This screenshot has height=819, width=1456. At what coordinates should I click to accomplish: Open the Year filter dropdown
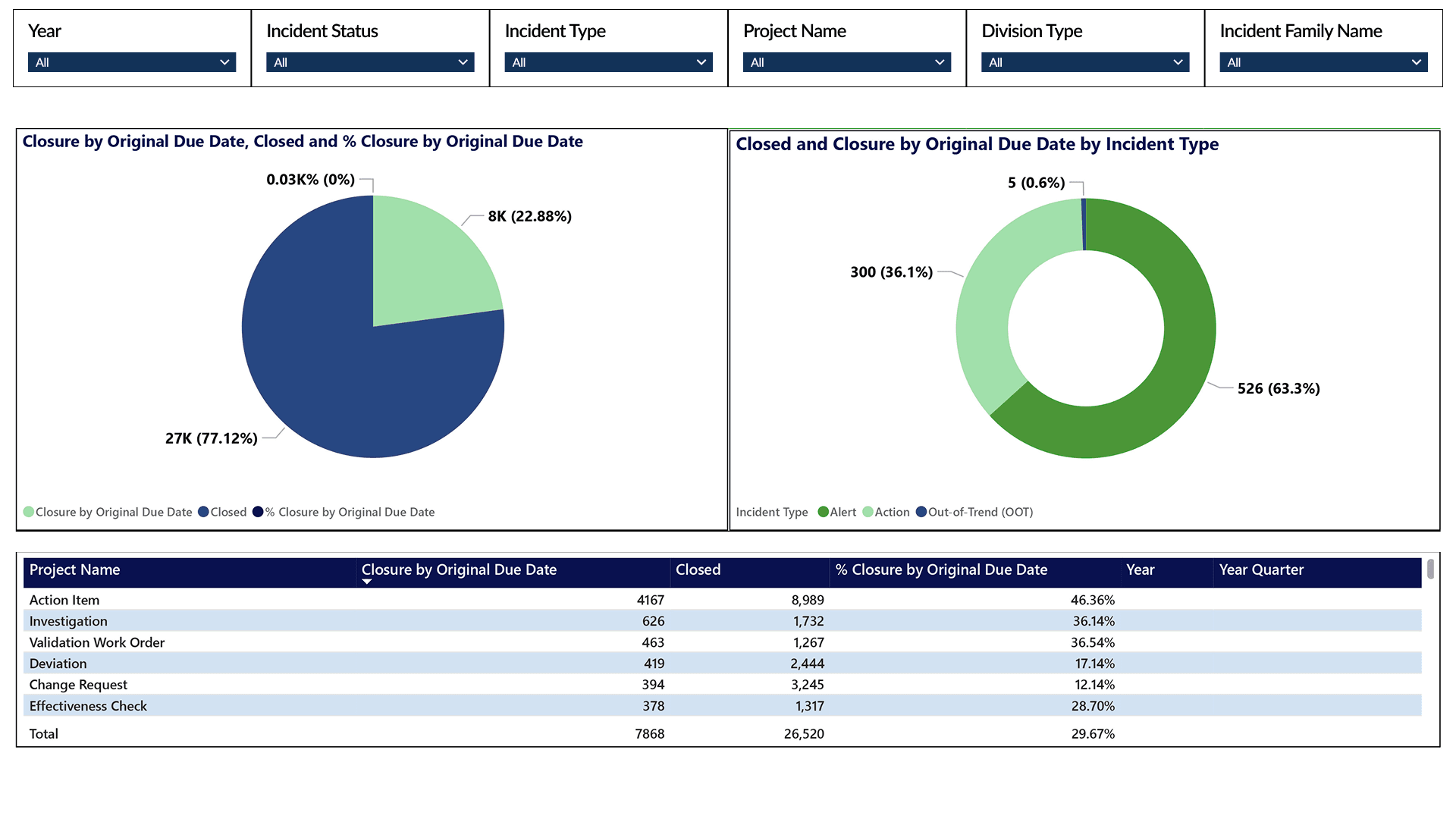[x=131, y=62]
